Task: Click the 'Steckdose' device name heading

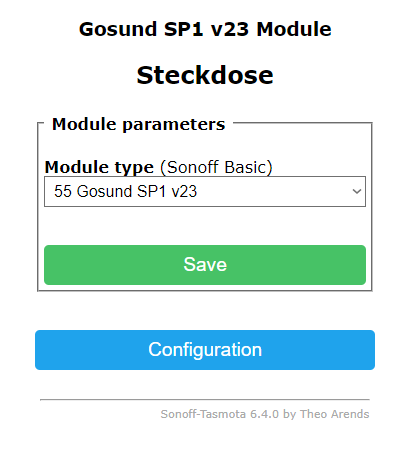Action: 205,75
